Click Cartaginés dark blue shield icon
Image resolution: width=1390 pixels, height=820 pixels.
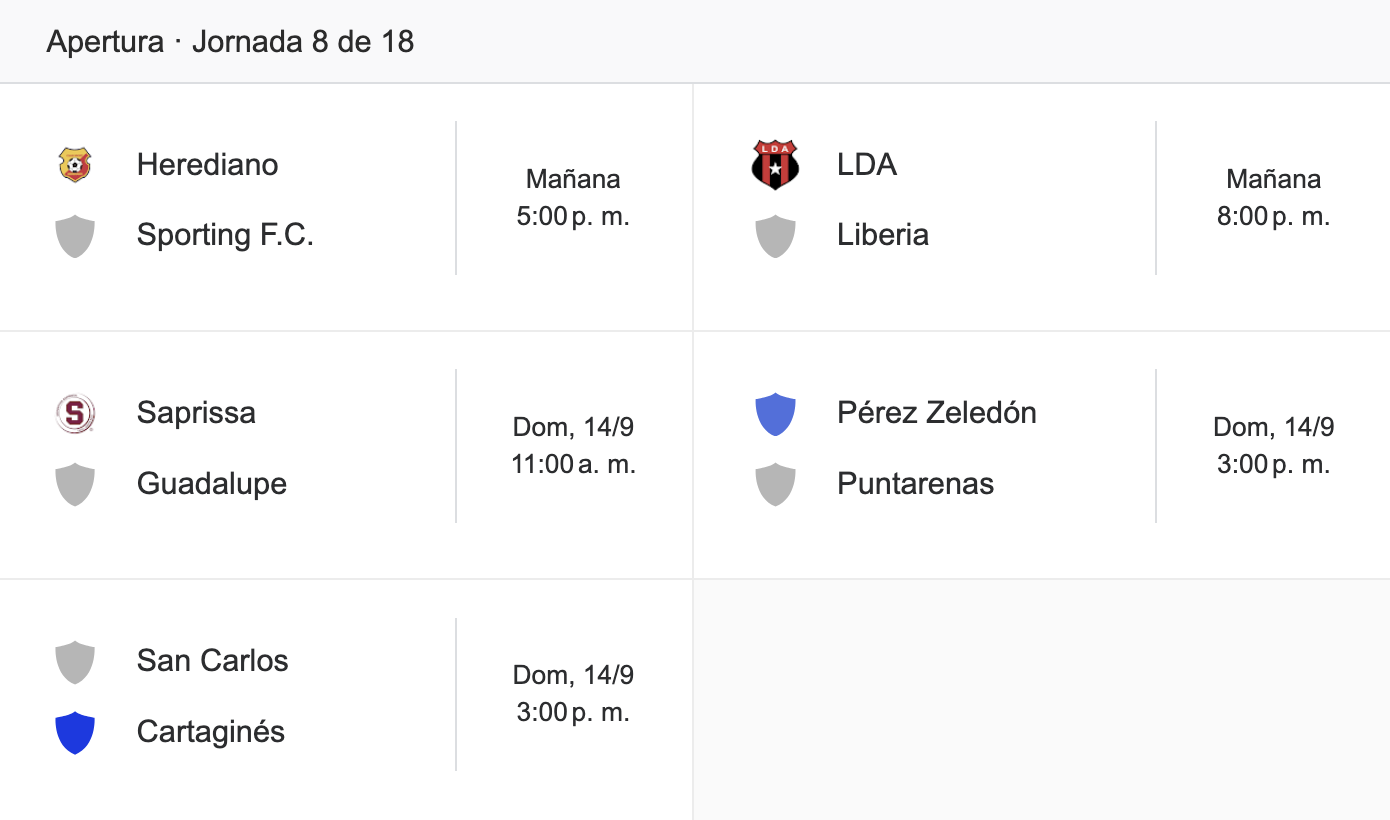click(75, 732)
